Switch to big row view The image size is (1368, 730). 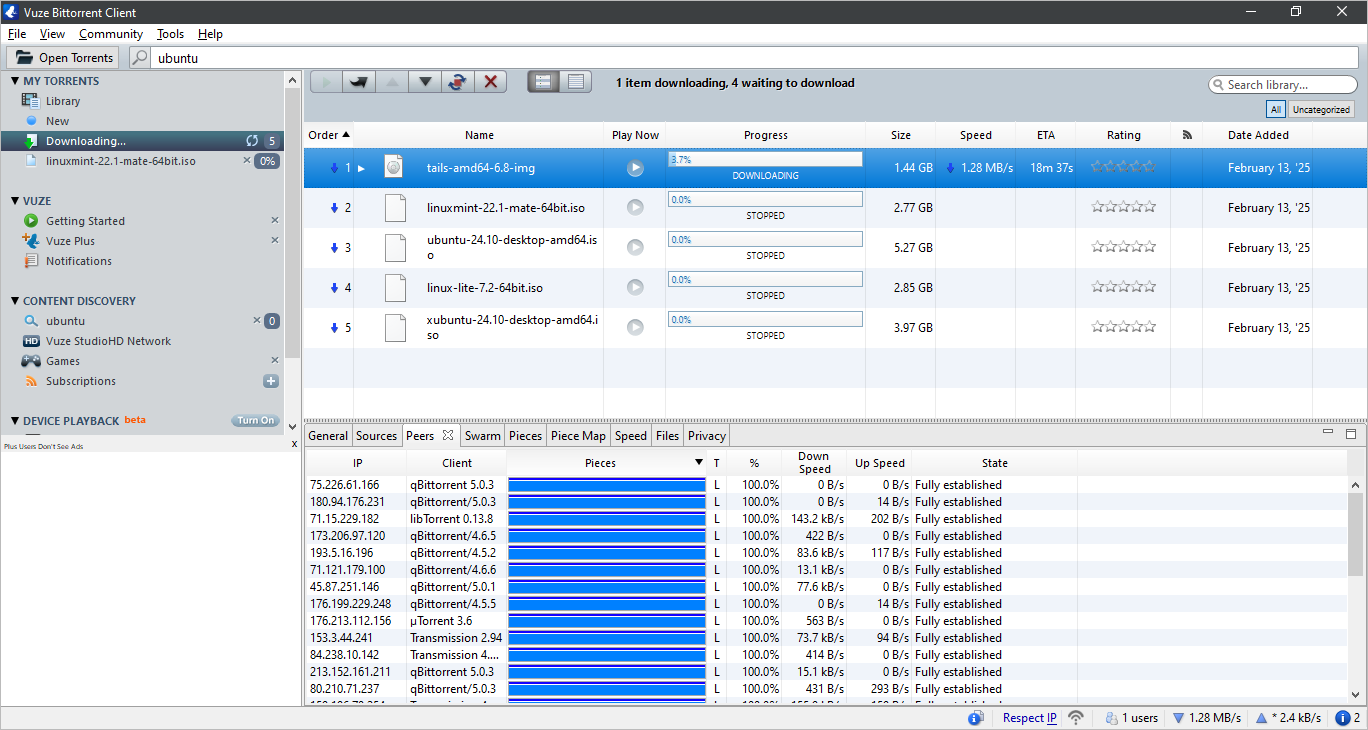point(544,82)
